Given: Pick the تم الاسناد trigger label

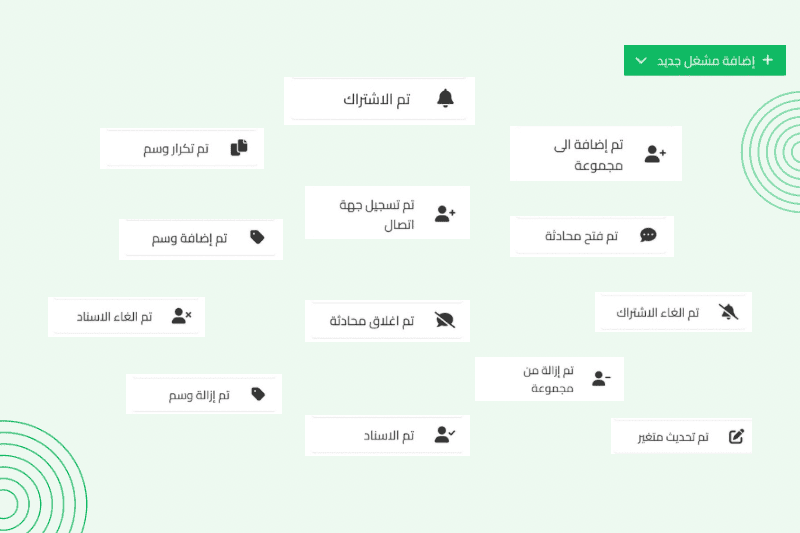Looking at the screenshot, I should 389,435.
